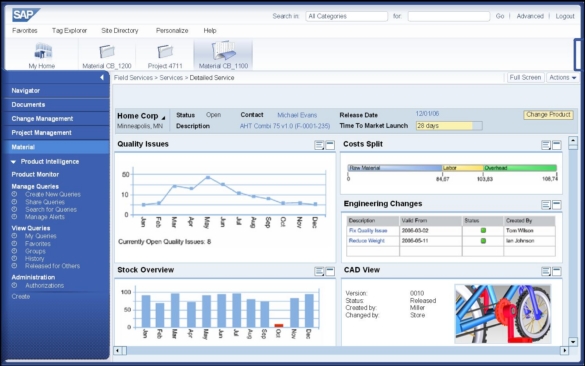
Task: Click the Overhead cost segment
Action: click(x=520, y=168)
